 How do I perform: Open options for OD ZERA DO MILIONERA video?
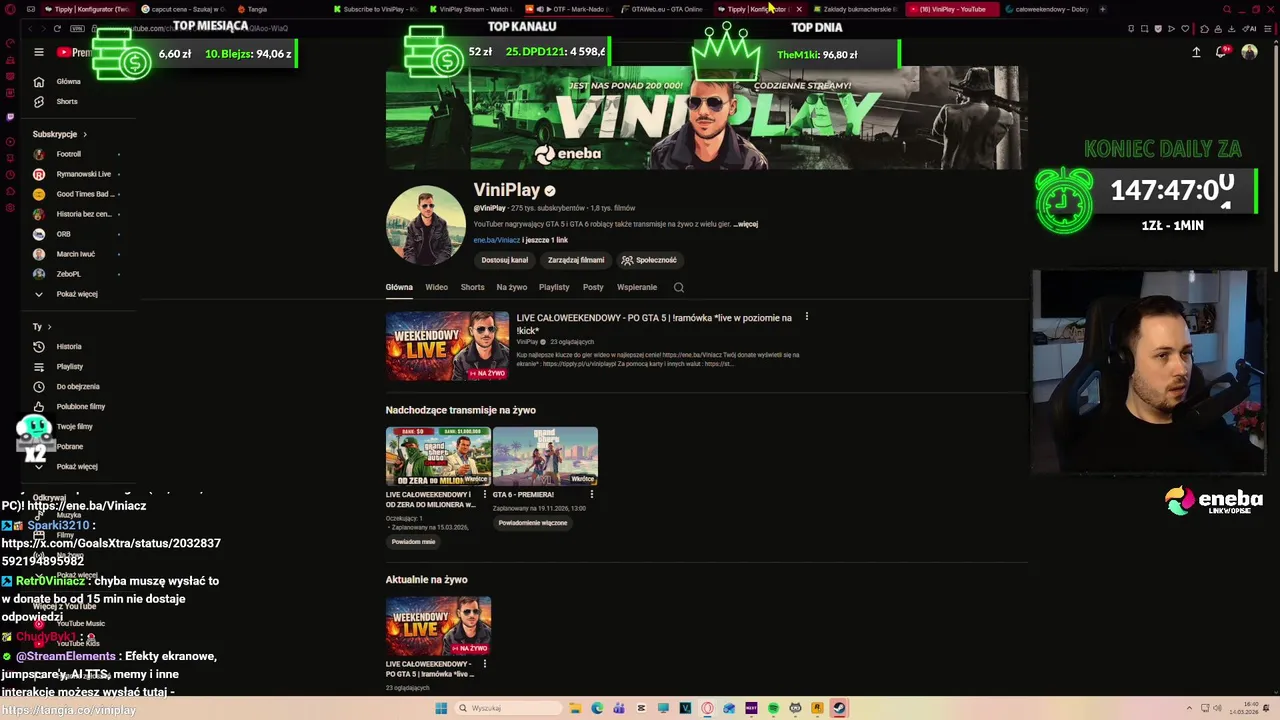485,494
